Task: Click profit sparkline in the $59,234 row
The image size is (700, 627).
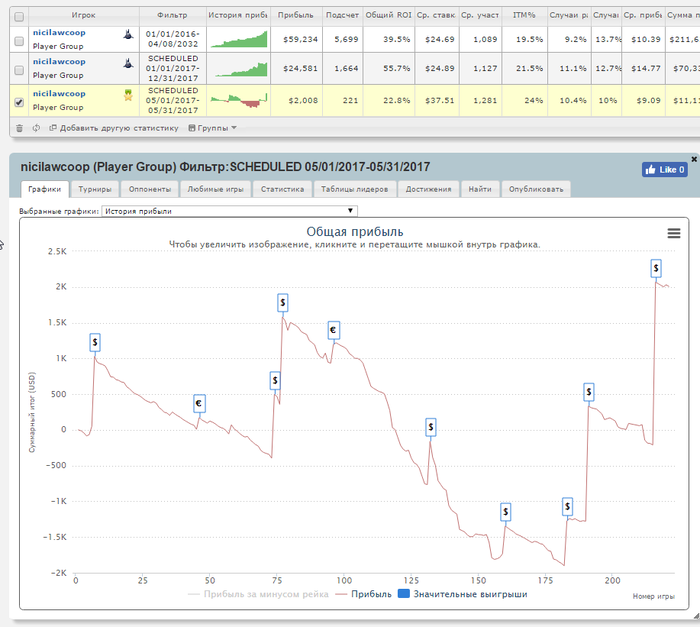Action: pyautogui.click(x=239, y=39)
